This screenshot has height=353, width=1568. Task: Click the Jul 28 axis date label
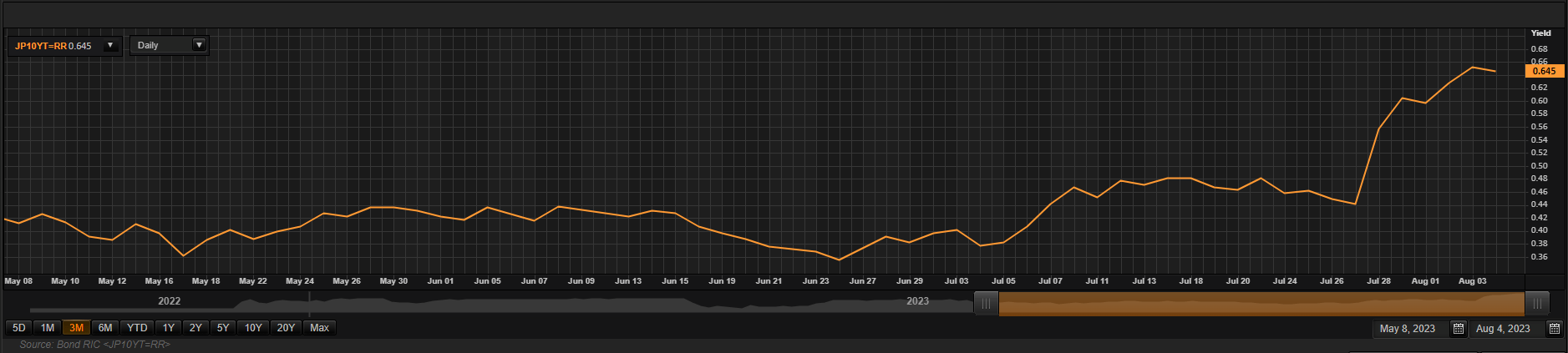point(1378,281)
